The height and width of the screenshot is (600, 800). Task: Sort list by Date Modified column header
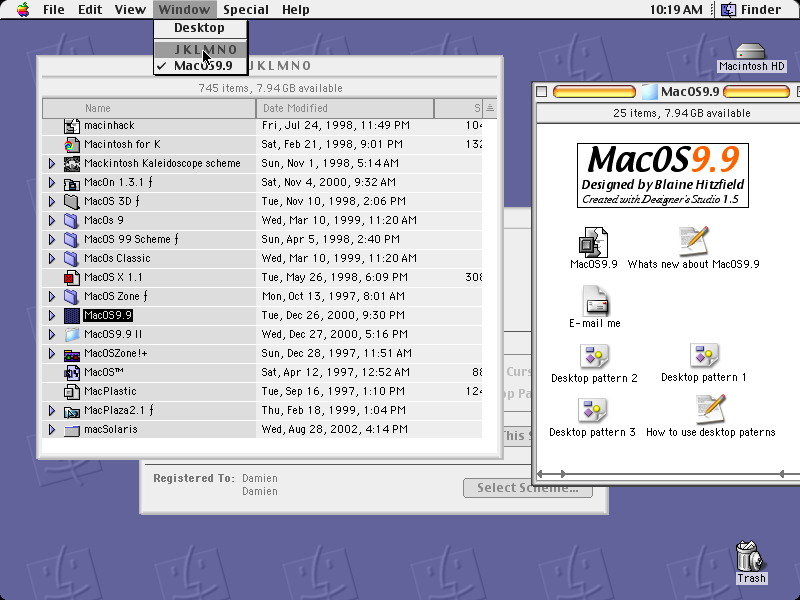point(345,108)
